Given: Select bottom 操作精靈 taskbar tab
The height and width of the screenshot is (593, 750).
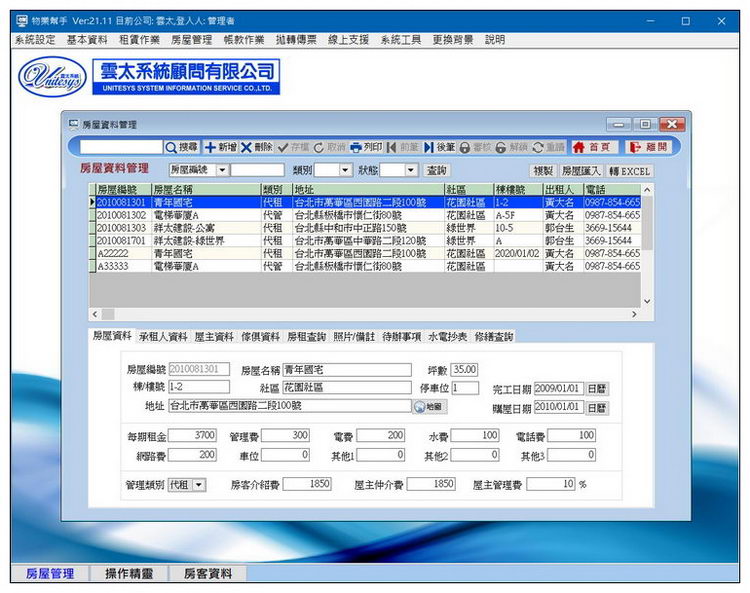Looking at the screenshot, I should [129, 573].
